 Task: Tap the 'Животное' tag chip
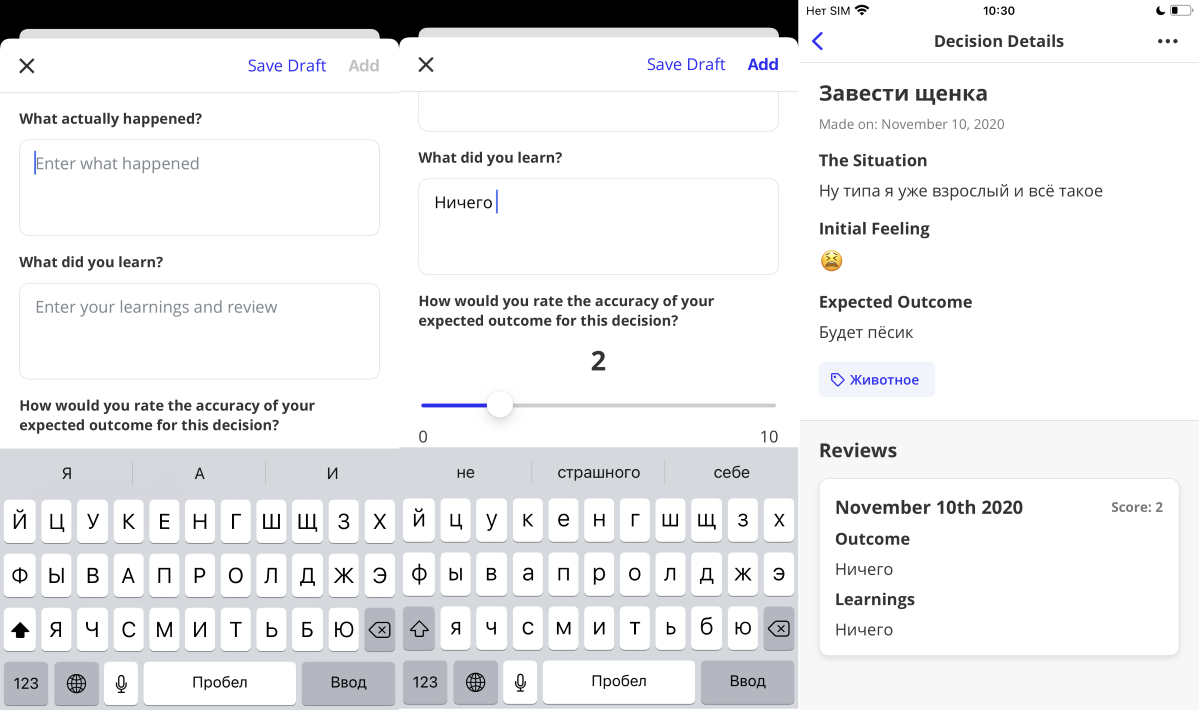[x=877, y=380]
